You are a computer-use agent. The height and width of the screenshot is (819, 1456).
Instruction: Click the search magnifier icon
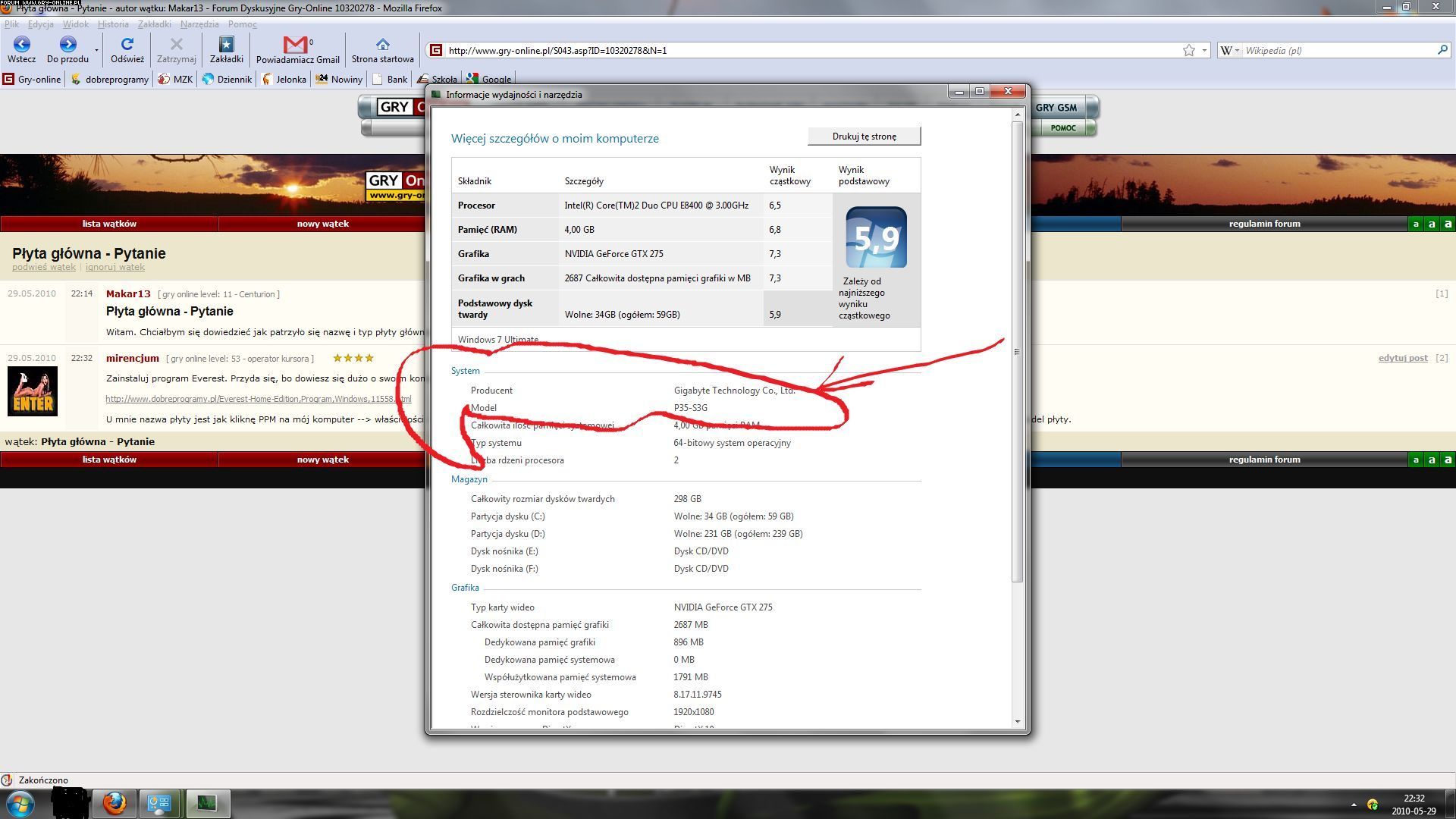(x=1442, y=50)
